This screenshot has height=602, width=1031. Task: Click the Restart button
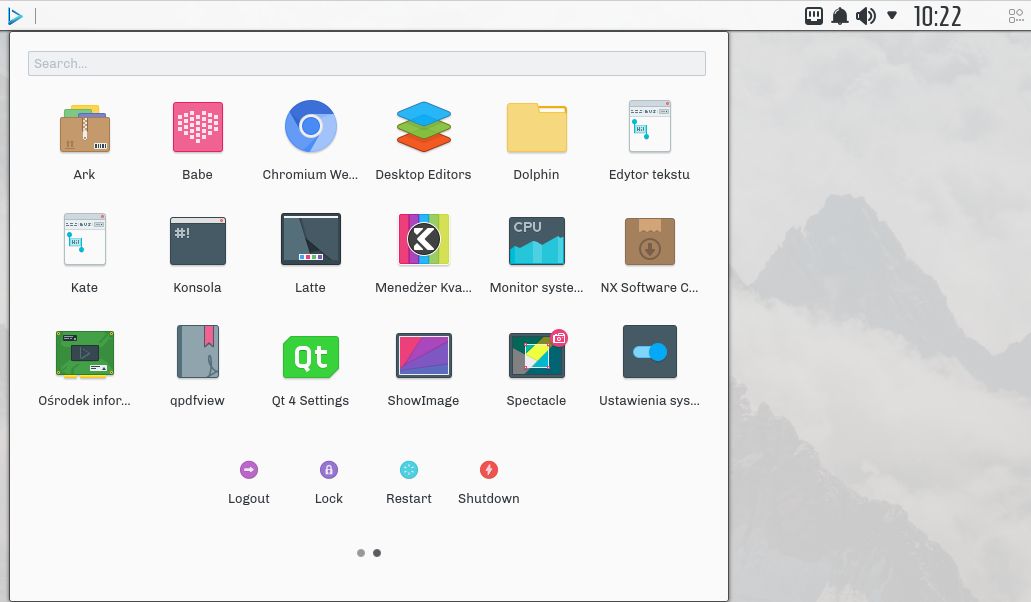[x=409, y=482]
